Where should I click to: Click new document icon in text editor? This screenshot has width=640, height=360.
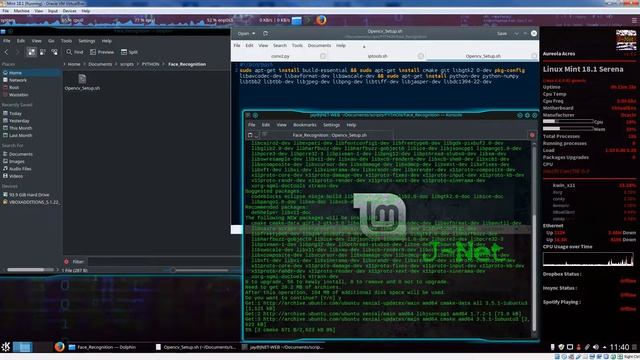tap(266, 33)
